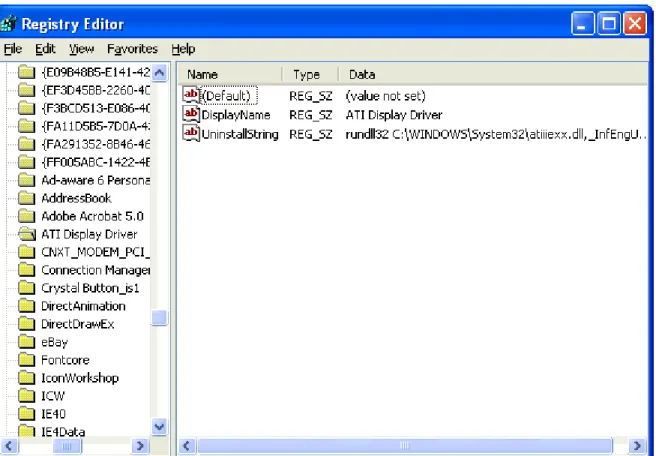Select the ATI Display Driver tree key
Image resolution: width=656 pixels, height=456 pixels.
[x=89, y=234]
